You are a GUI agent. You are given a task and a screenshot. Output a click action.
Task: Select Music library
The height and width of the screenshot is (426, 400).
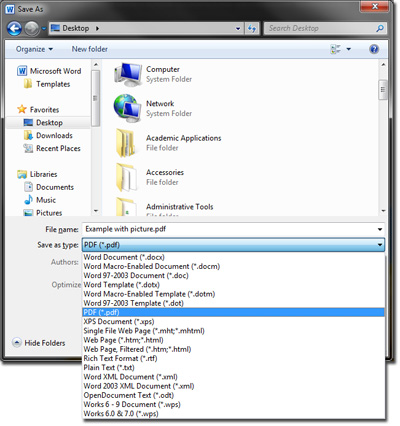click(x=40, y=200)
